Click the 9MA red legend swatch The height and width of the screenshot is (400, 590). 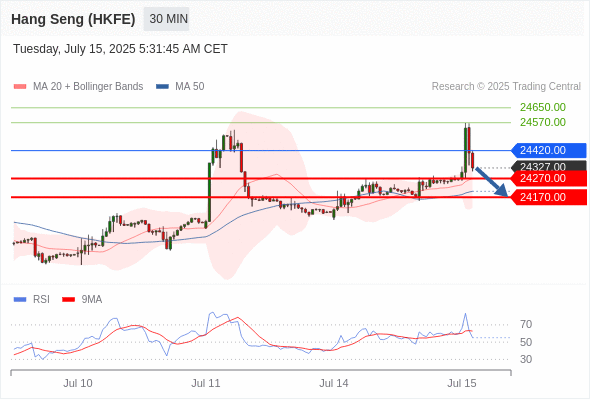point(68,300)
